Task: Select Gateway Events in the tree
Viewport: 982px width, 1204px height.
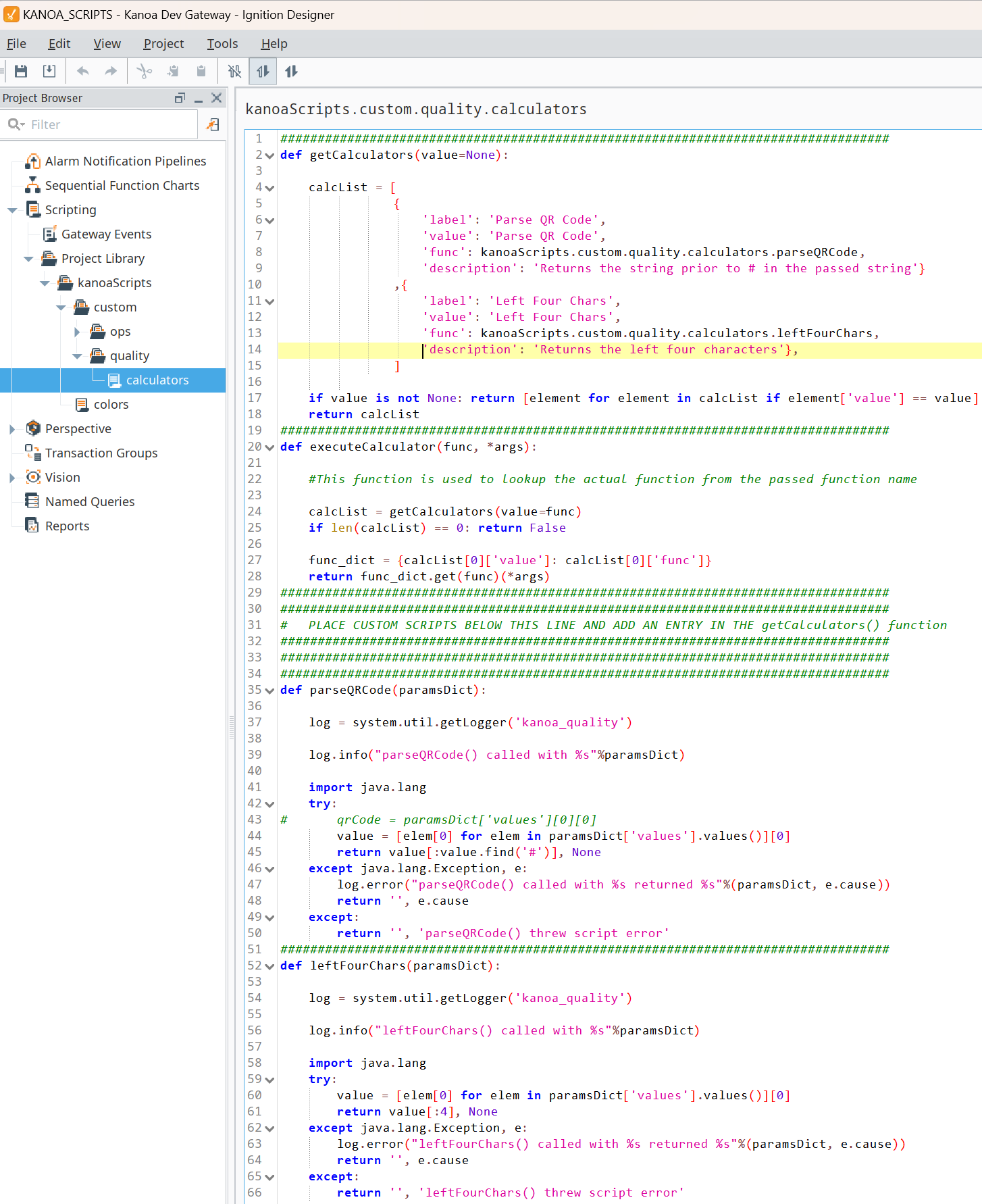Action: tap(106, 234)
